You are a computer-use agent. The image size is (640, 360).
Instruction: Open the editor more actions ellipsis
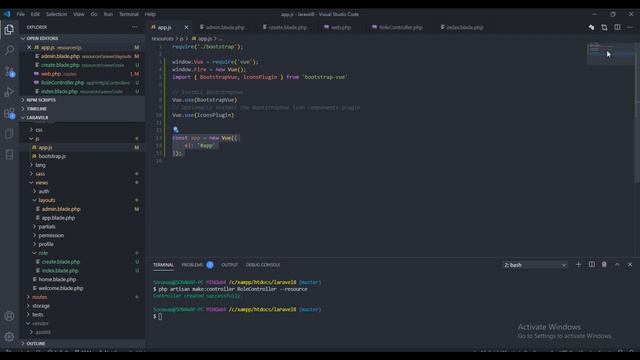tap(630, 27)
